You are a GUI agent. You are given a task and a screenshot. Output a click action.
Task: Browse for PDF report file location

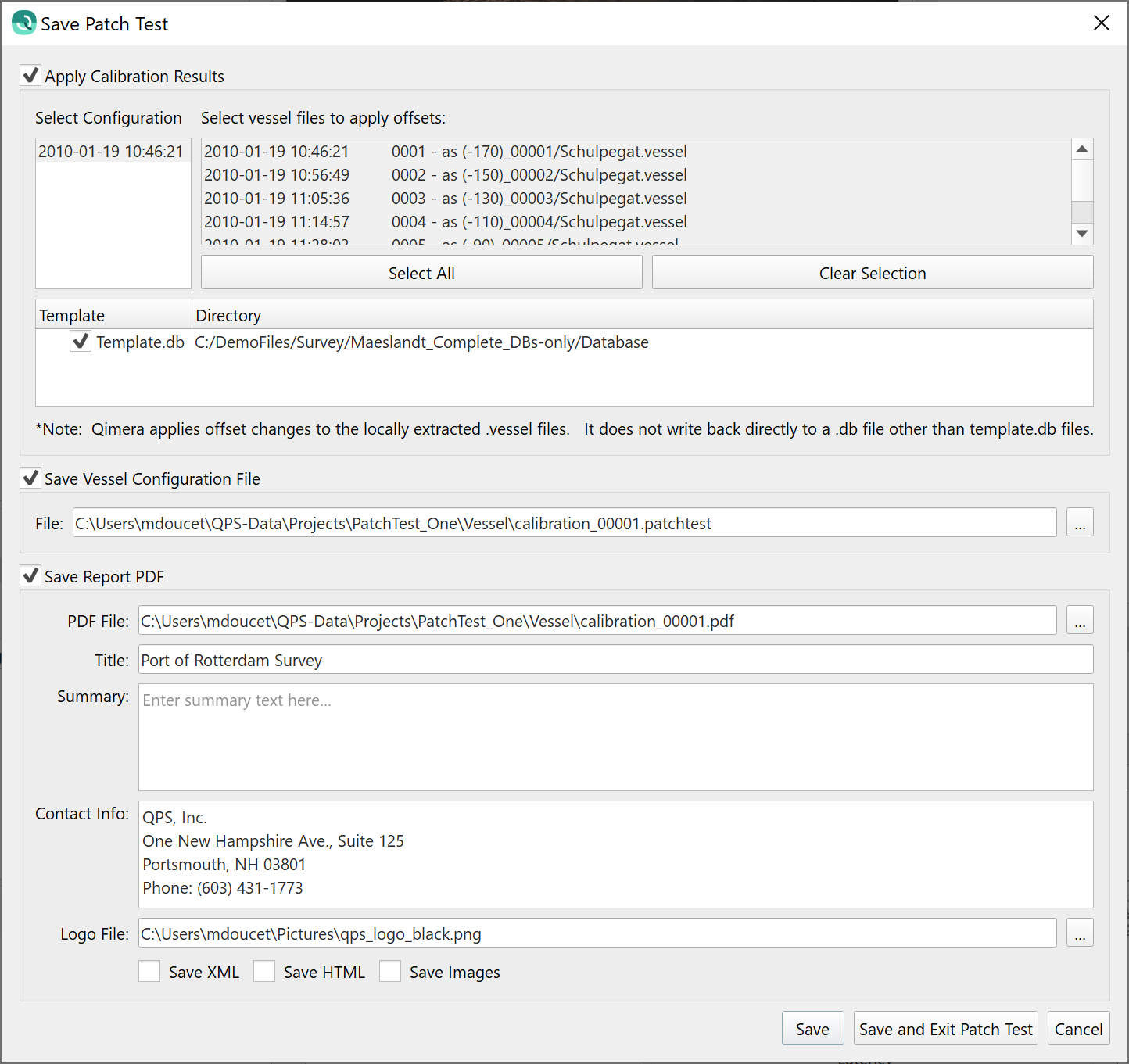click(1079, 621)
